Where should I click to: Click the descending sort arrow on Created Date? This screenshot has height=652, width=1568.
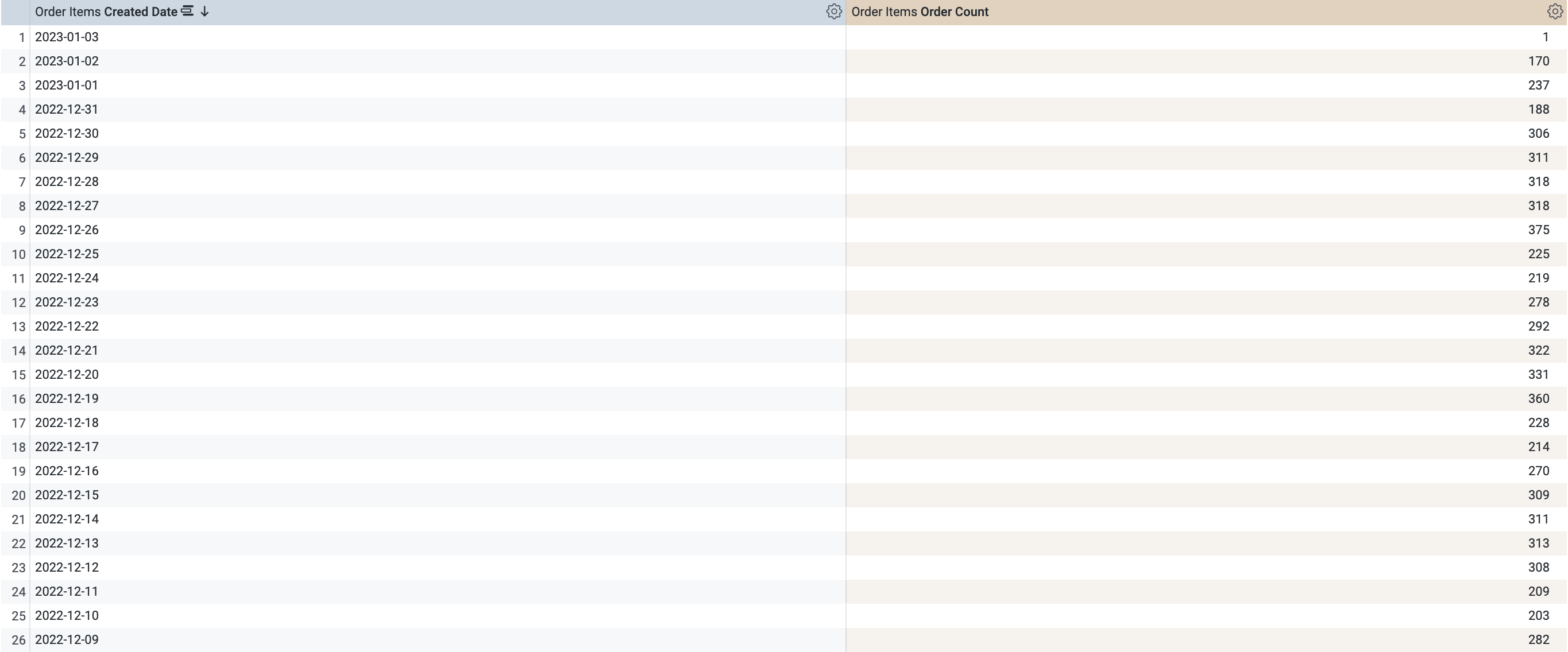[204, 11]
